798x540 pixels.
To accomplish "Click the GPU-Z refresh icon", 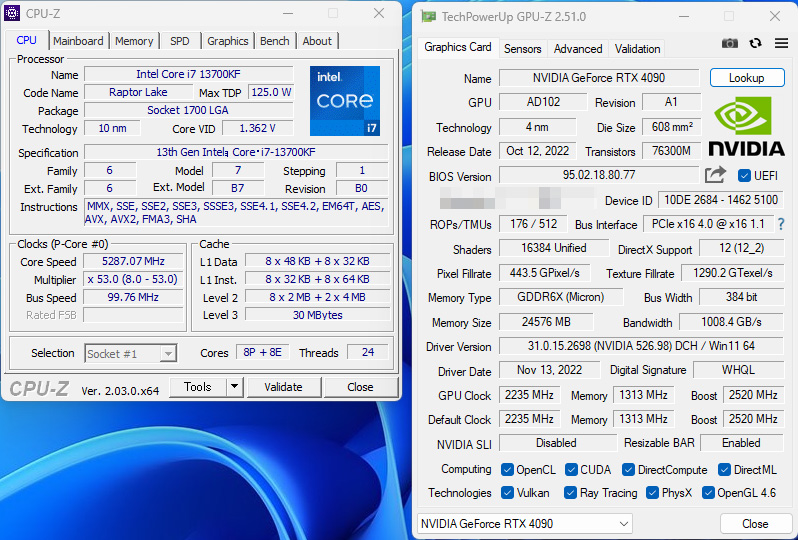I will pos(755,43).
